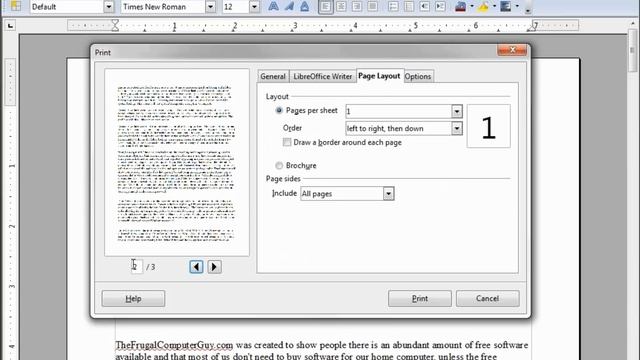Click the left indent marker on ruler
Image resolution: width=640 pixels, height=360 pixels.
pos(115,26)
